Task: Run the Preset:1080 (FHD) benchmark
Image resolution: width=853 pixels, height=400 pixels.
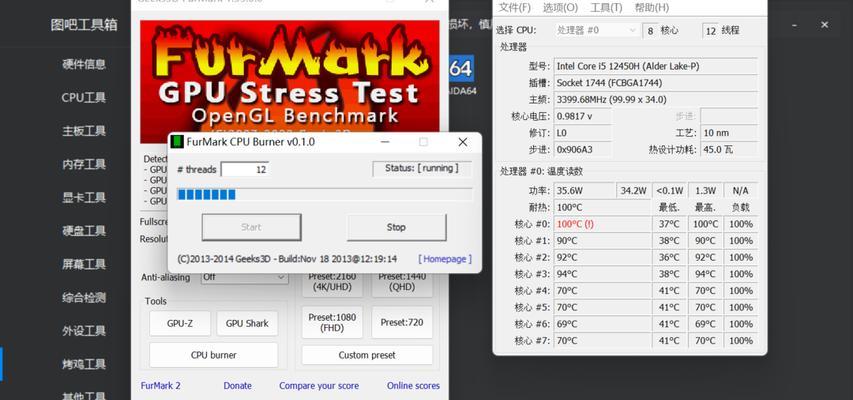Action: click(x=332, y=322)
